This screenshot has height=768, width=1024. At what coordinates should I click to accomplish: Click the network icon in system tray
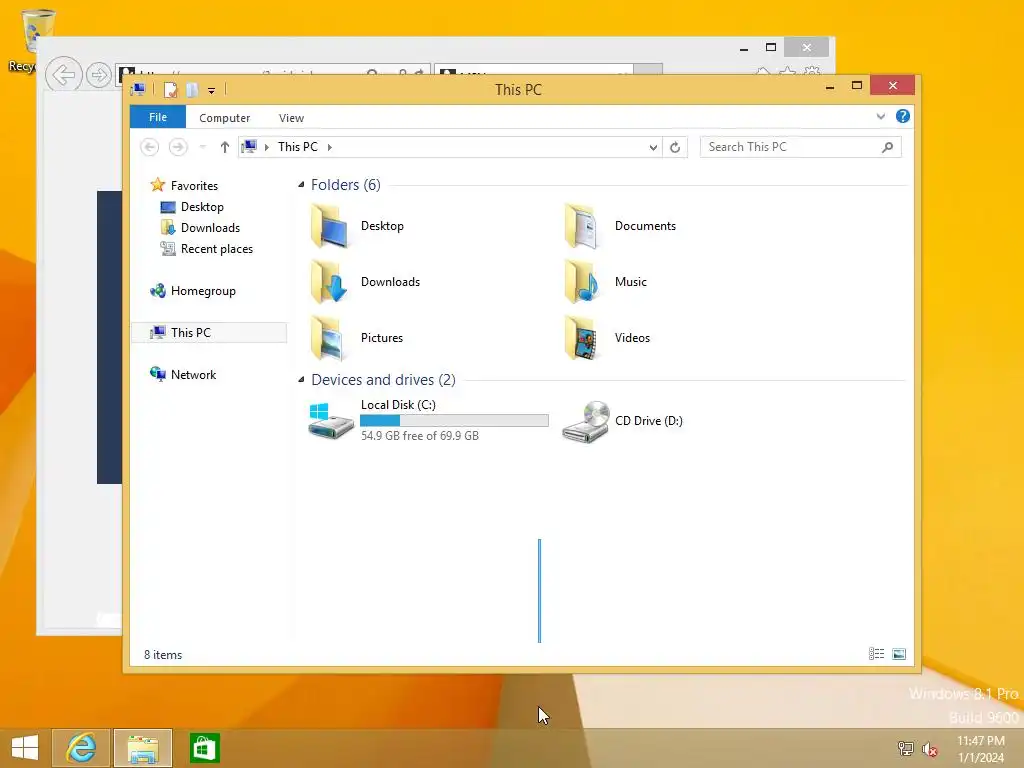(905, 748)
